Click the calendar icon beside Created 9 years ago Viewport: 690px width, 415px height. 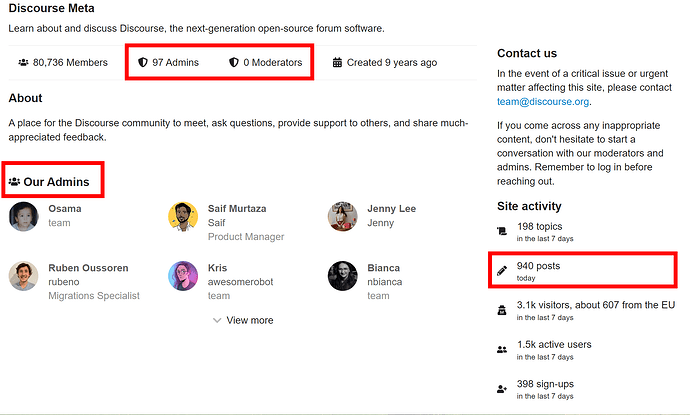click(337, 62)
